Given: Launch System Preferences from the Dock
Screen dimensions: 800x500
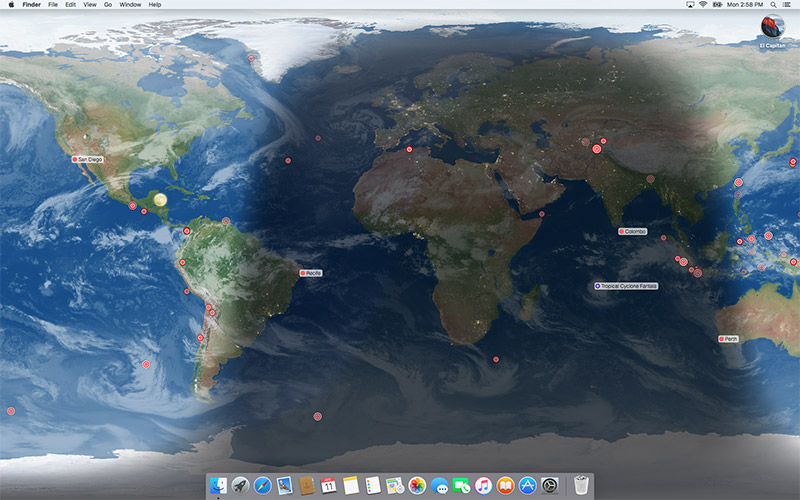Looking at the screenshot, I should (x=549, y=485).
